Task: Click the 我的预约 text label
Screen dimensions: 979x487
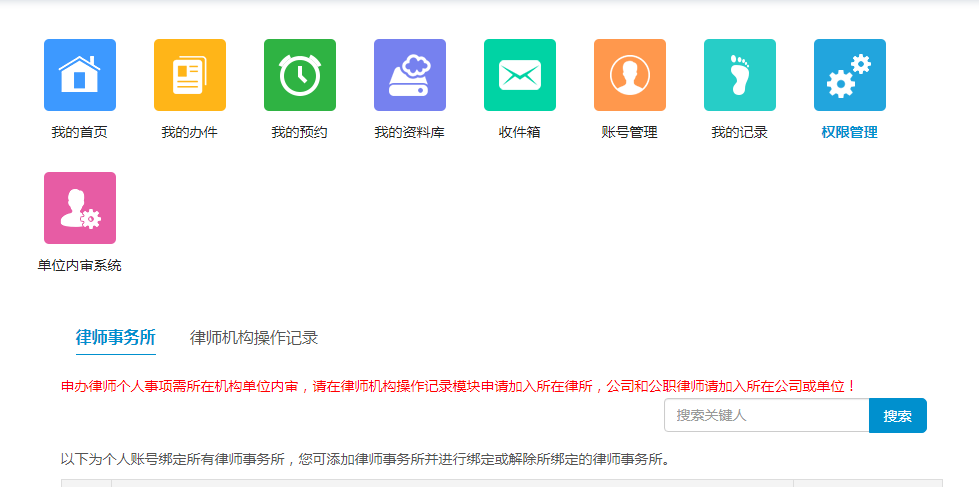Action: point(300,132)
